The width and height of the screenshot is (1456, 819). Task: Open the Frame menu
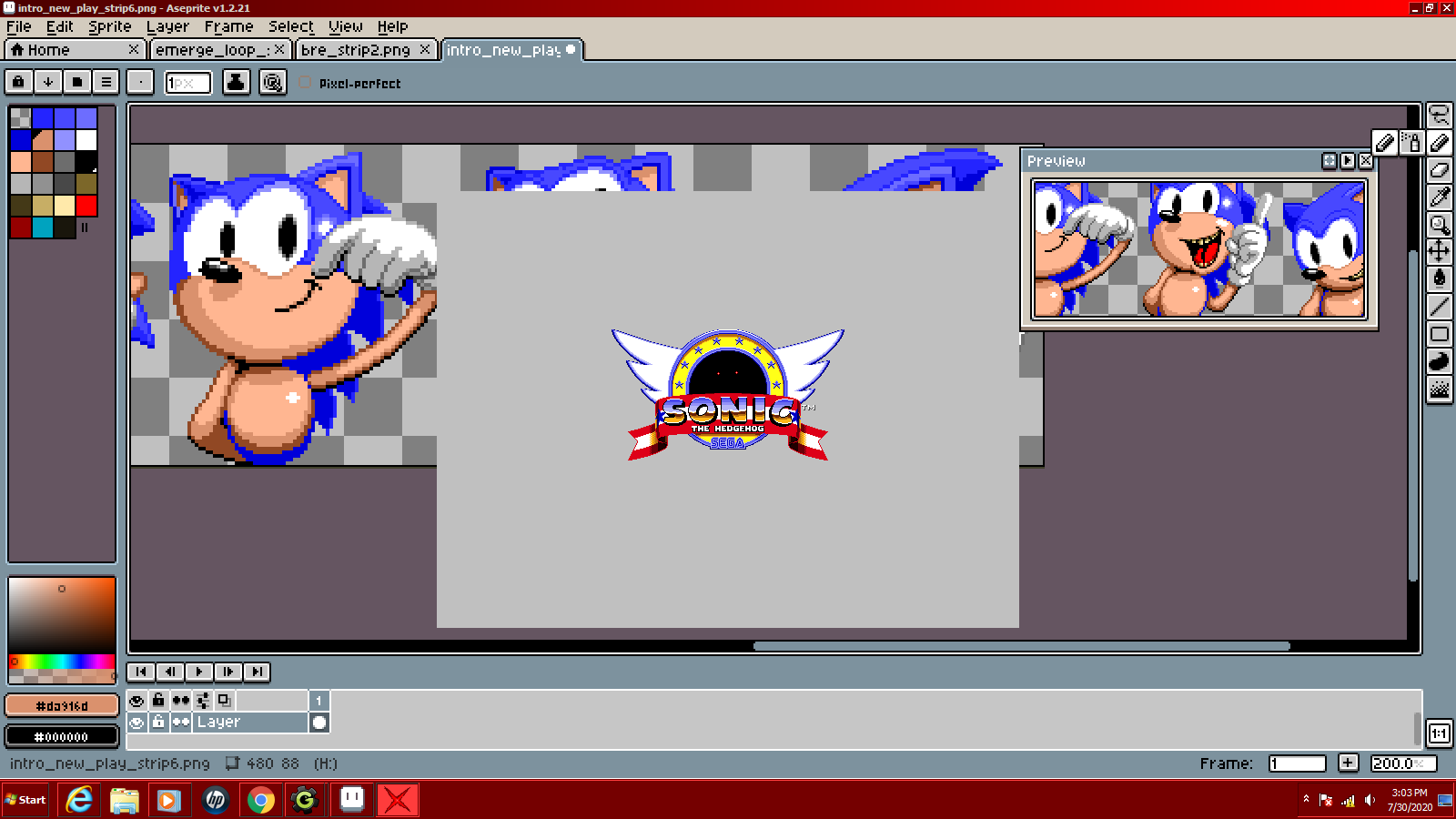[229, 26]
